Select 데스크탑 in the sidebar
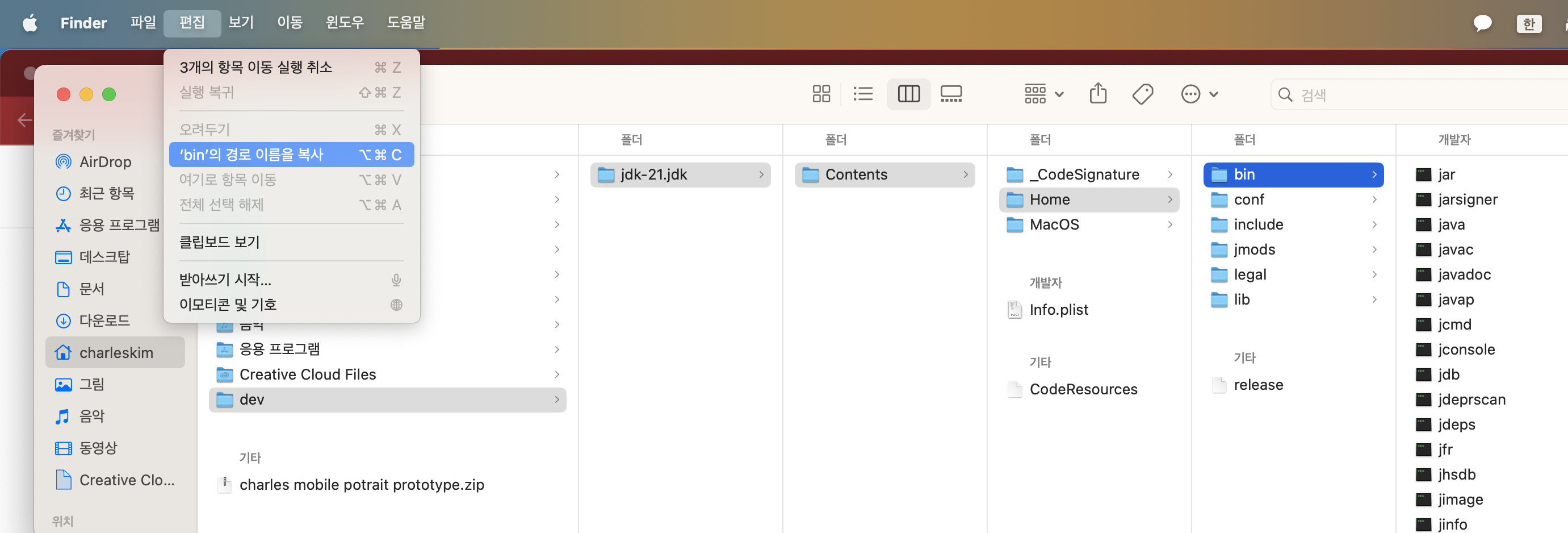This screenshot has width=1568, height=533. tap(115, 257)
